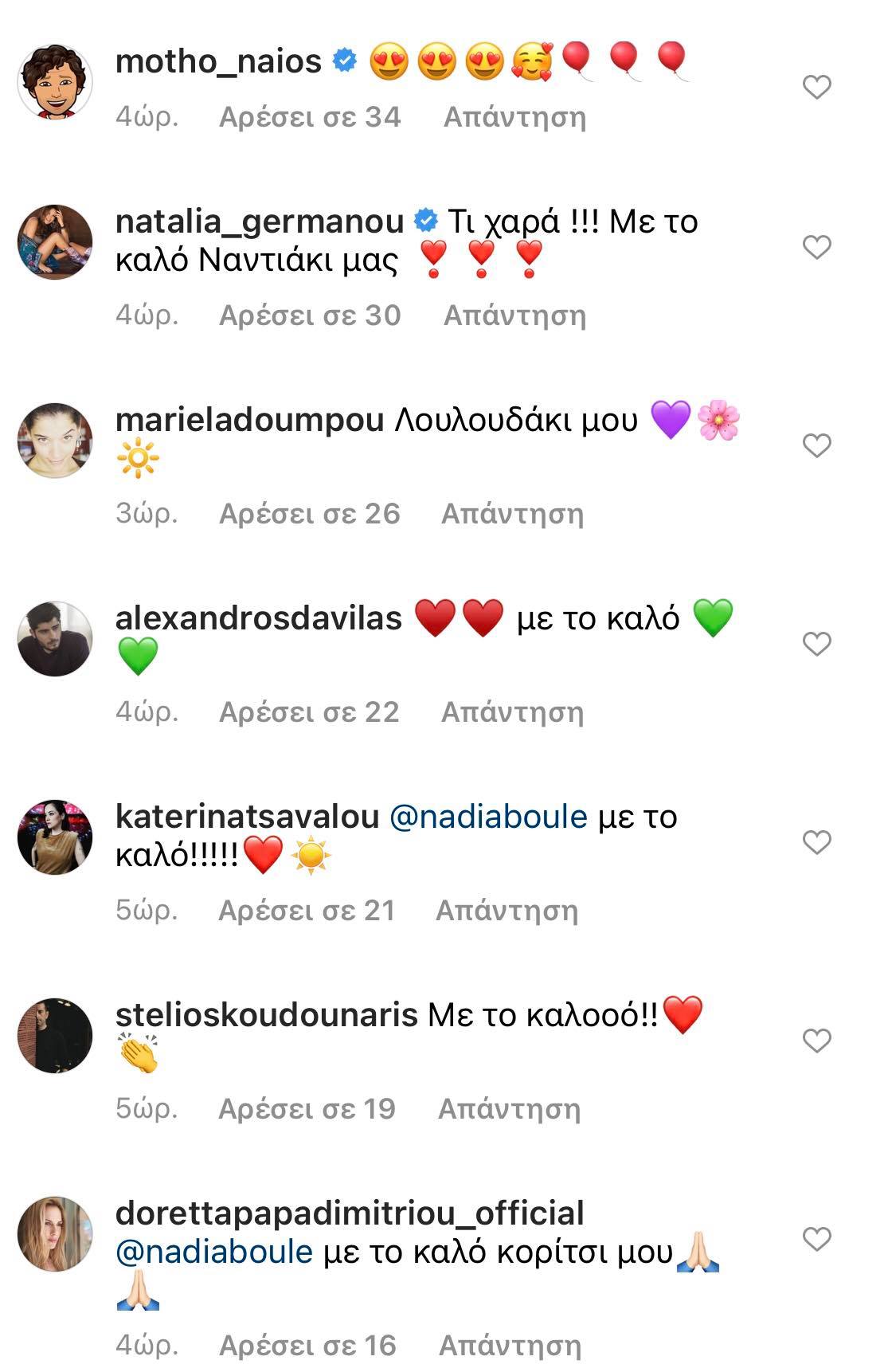Show likes 'Αρέσει σε 30' on natalia's comment
The height and width of the screenshot is (1372, 884).
tap(310, 316)
